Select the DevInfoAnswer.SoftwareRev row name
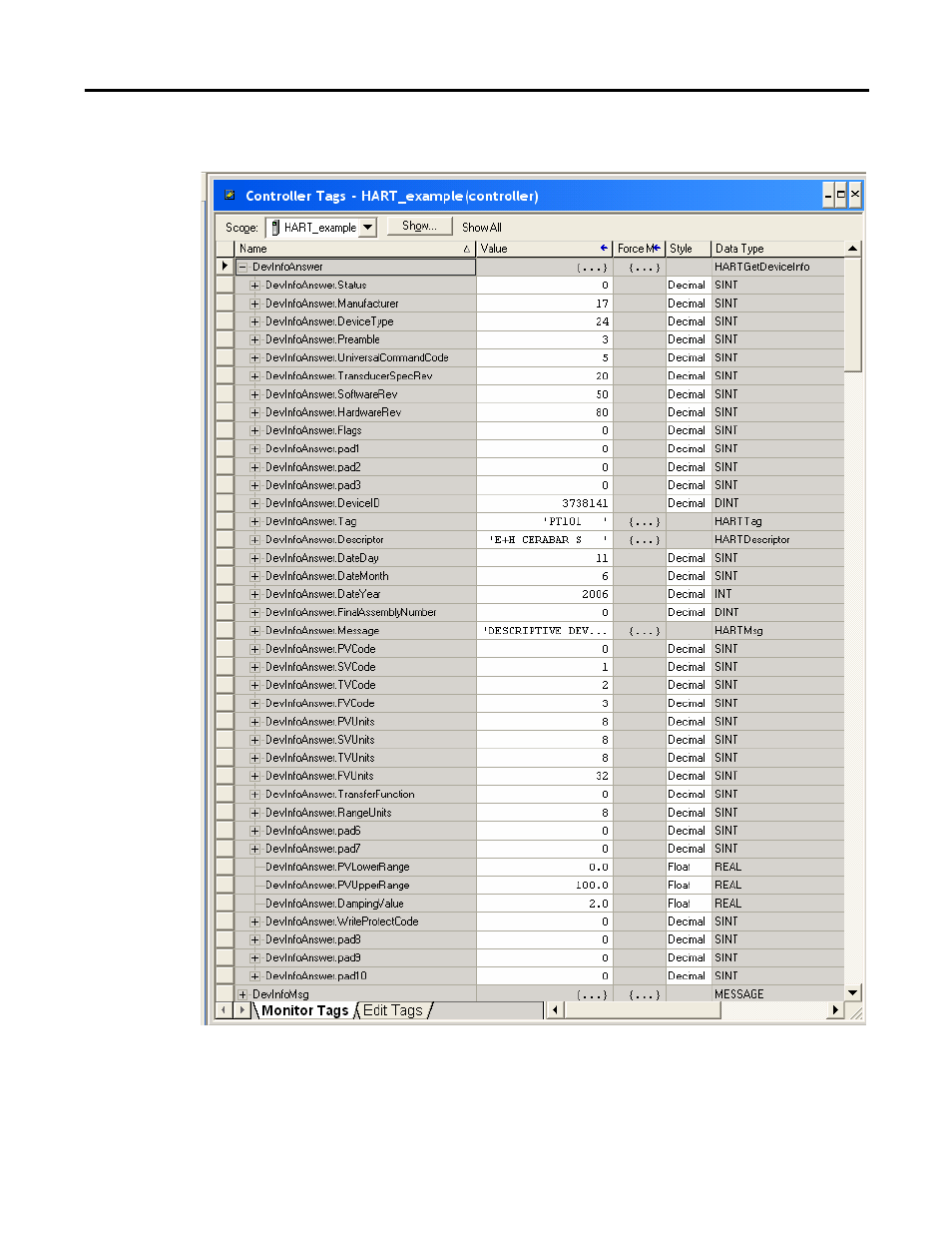This screenshot has width=952, height=1233. tap(331, 394)
